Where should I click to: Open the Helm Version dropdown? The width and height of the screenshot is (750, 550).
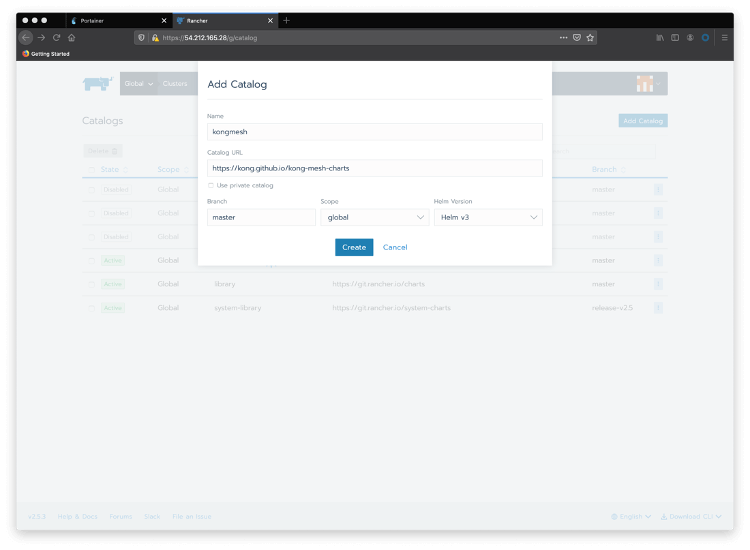pos(488,217)
